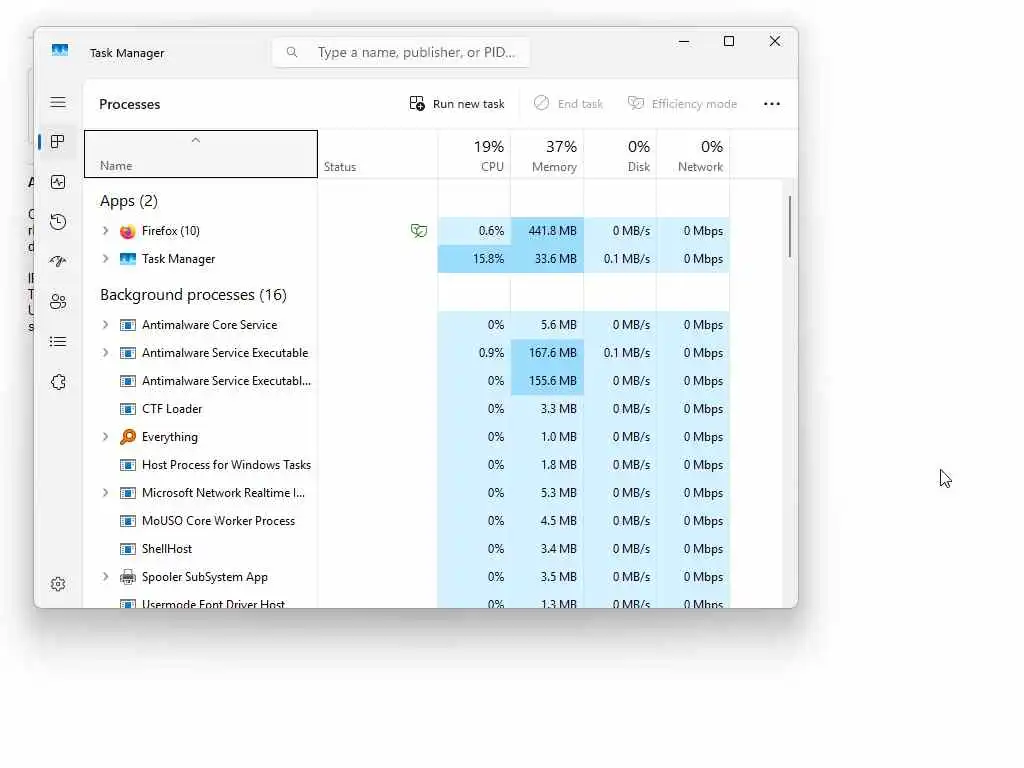
Task: Click Efficiency mode button
Action: [x=682, y=104]
